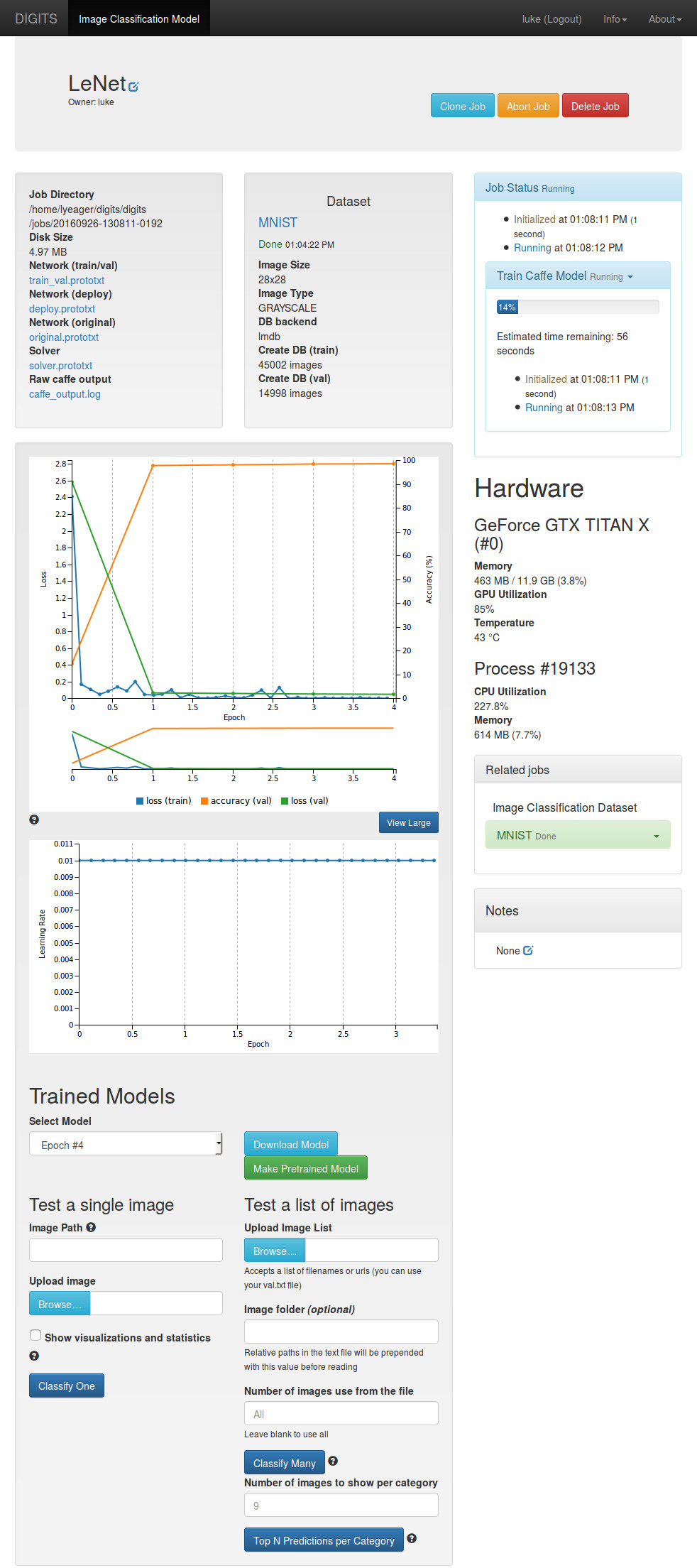Open the caffe_output.log link

point(65,394)
